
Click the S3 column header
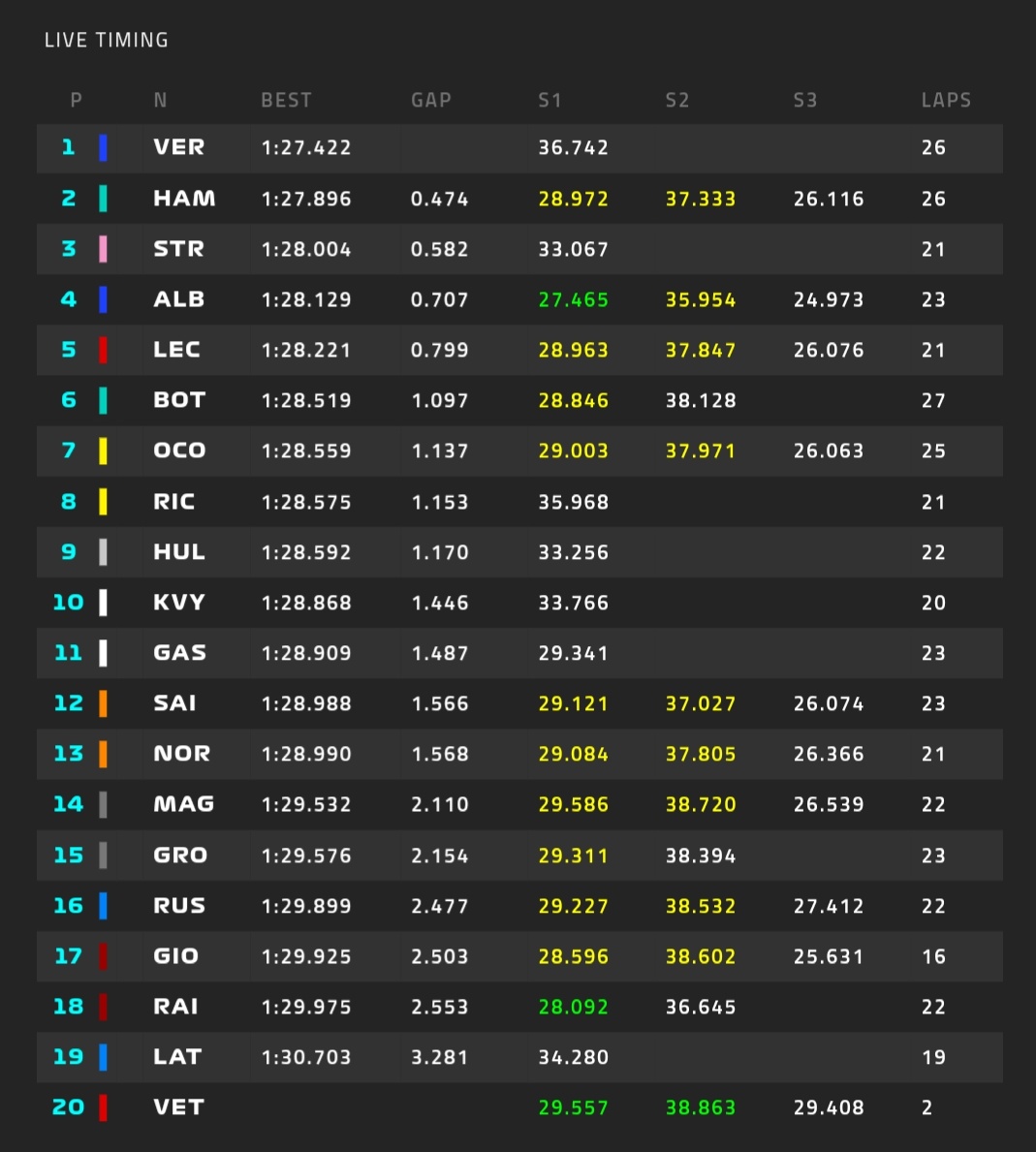[x=805, y=100]
